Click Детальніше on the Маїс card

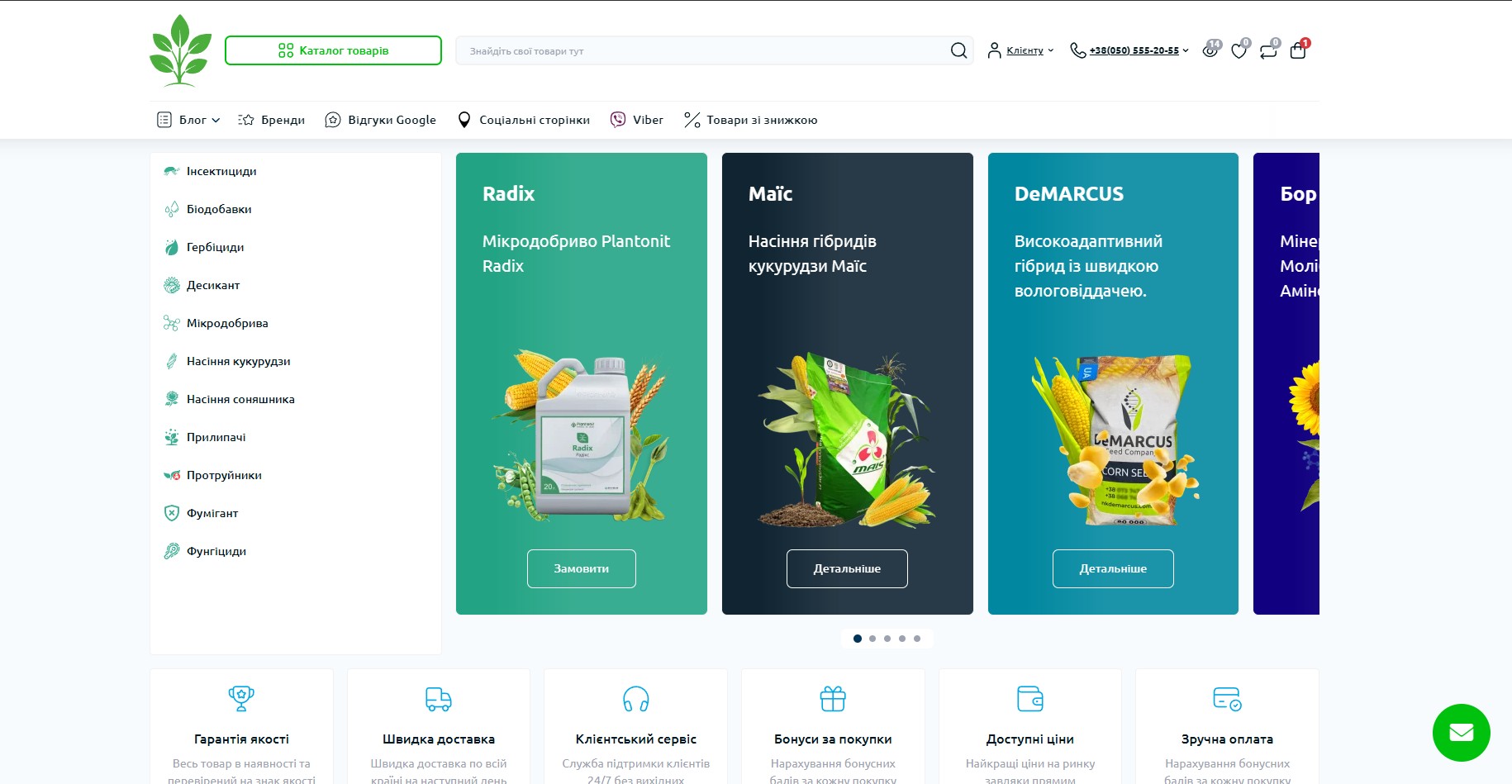(x=847, y=568)
